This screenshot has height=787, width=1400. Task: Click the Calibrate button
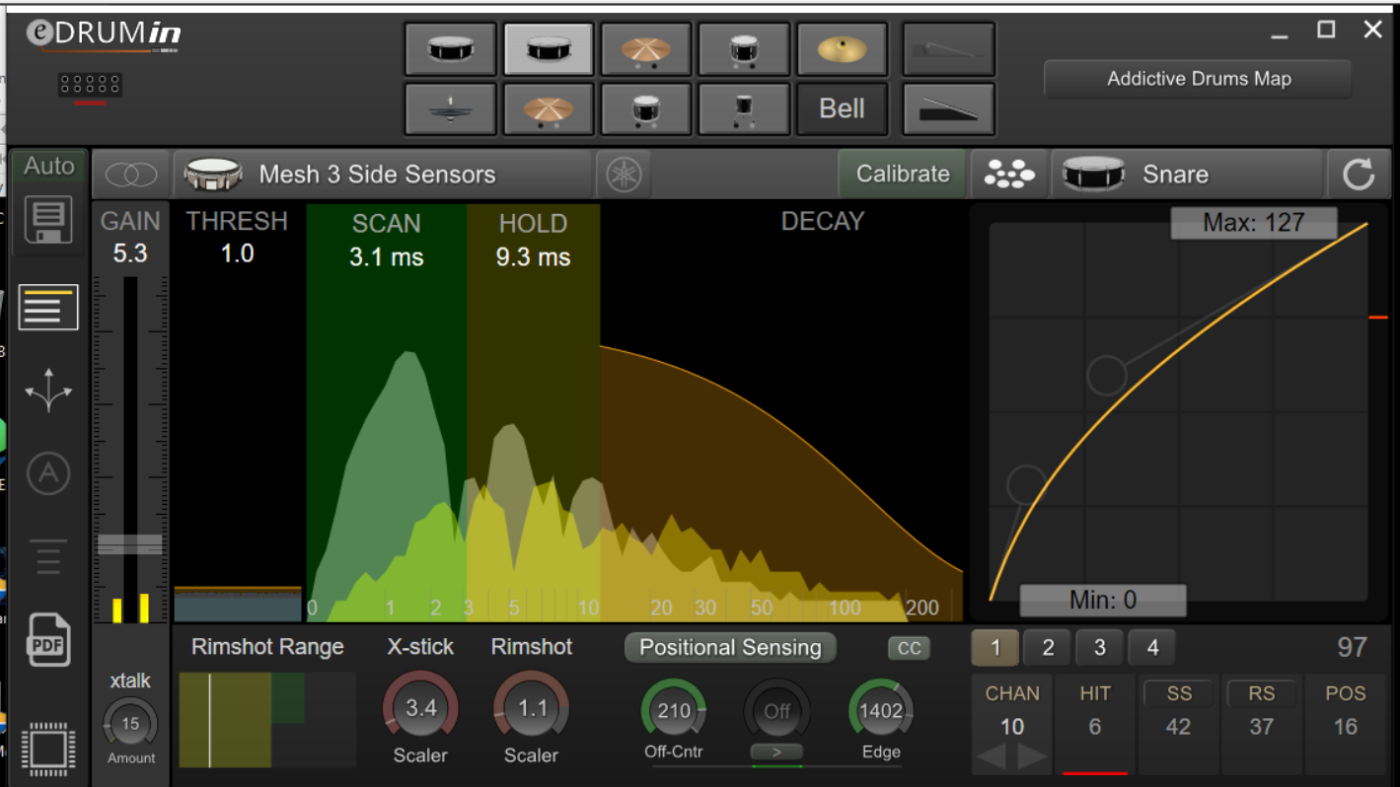click(x=902, y=174)
